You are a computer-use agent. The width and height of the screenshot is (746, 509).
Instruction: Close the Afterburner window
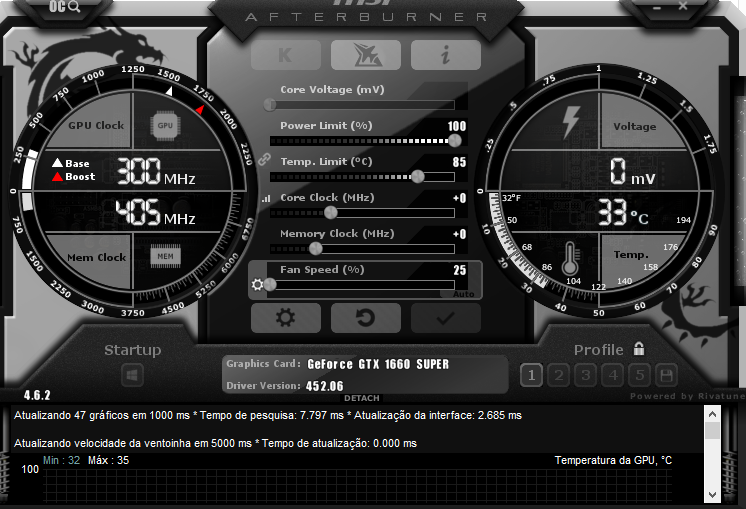683,6
